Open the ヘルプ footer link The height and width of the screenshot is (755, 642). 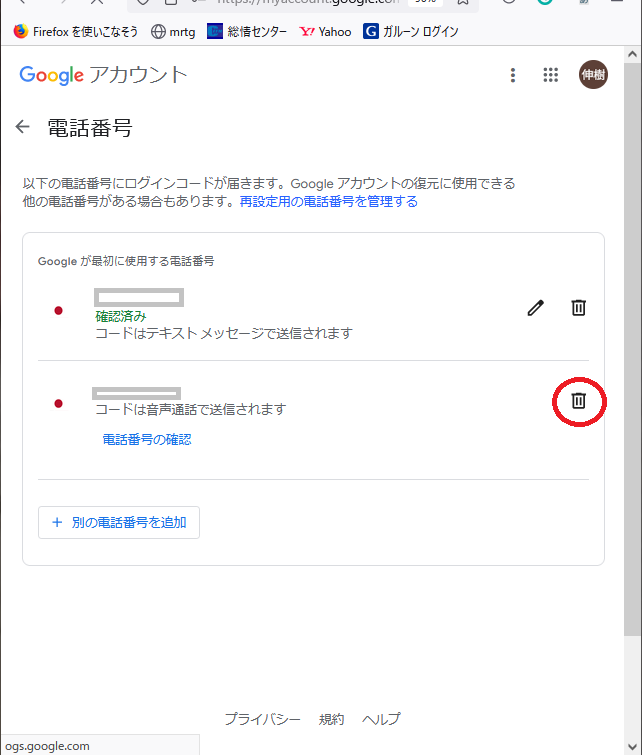pos(381,719)
